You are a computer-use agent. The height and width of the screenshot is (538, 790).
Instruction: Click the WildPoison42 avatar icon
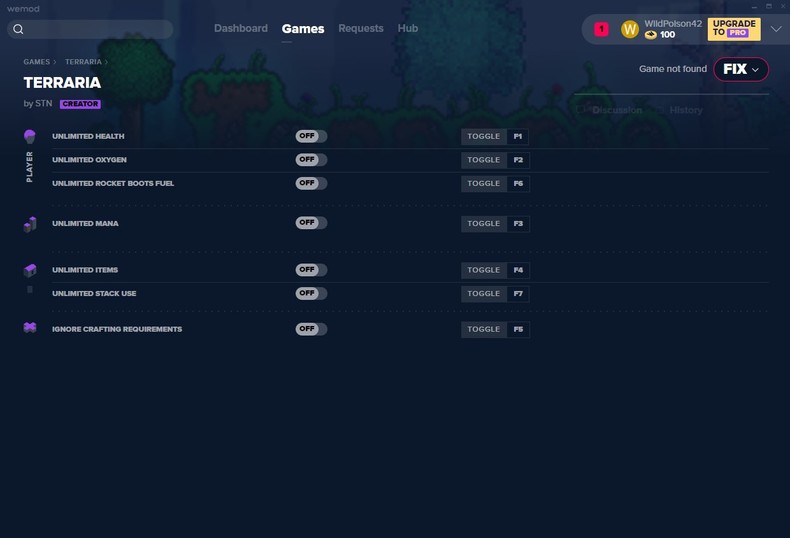coord(629,29)
